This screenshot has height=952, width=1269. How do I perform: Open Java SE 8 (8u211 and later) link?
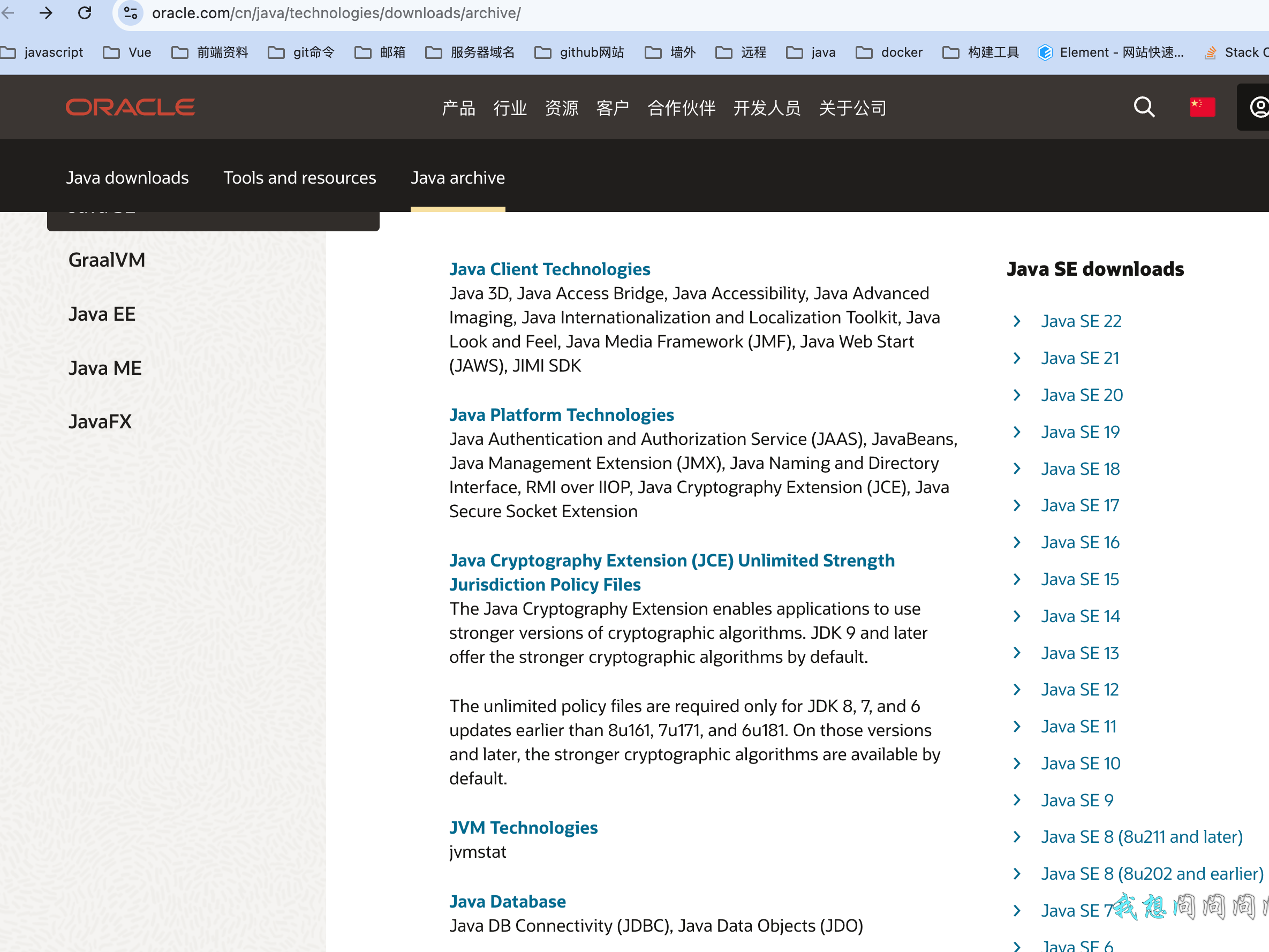(1142, 837)
